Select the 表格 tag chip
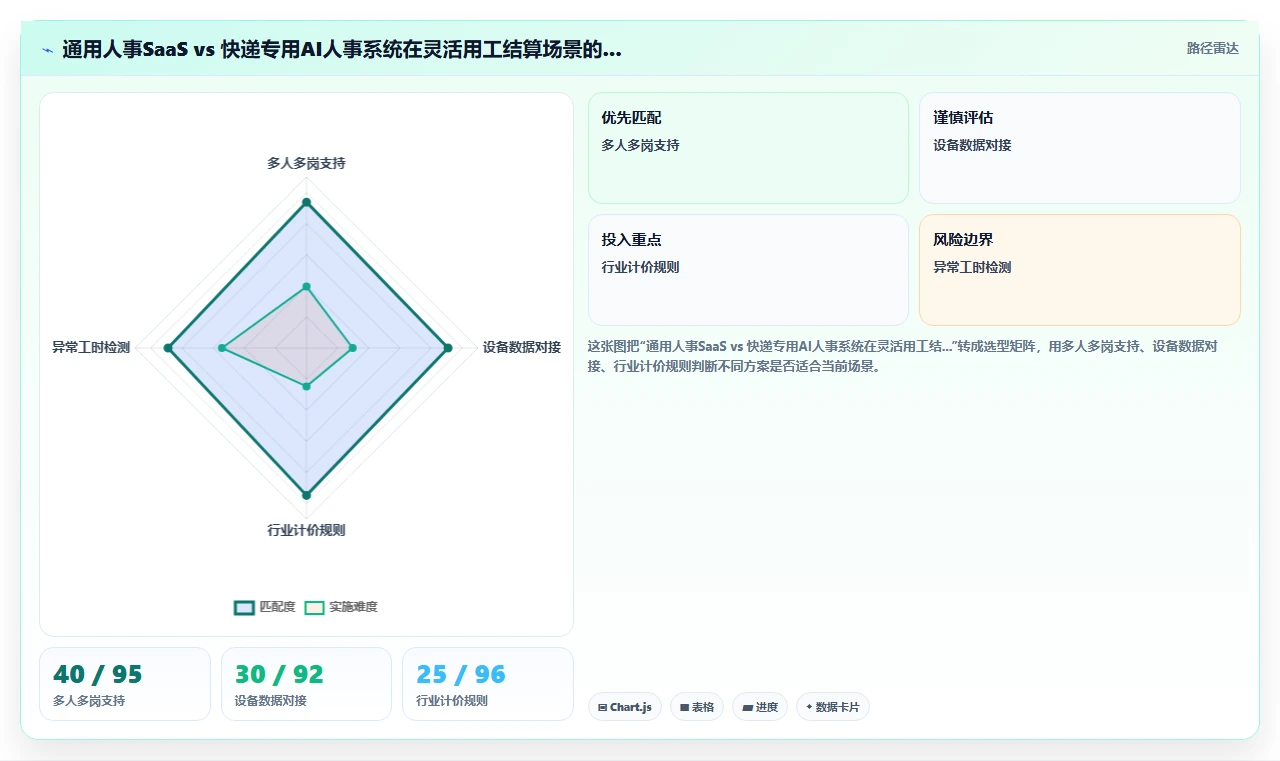This screenshot has width=1280, height=761. [697, 707]
